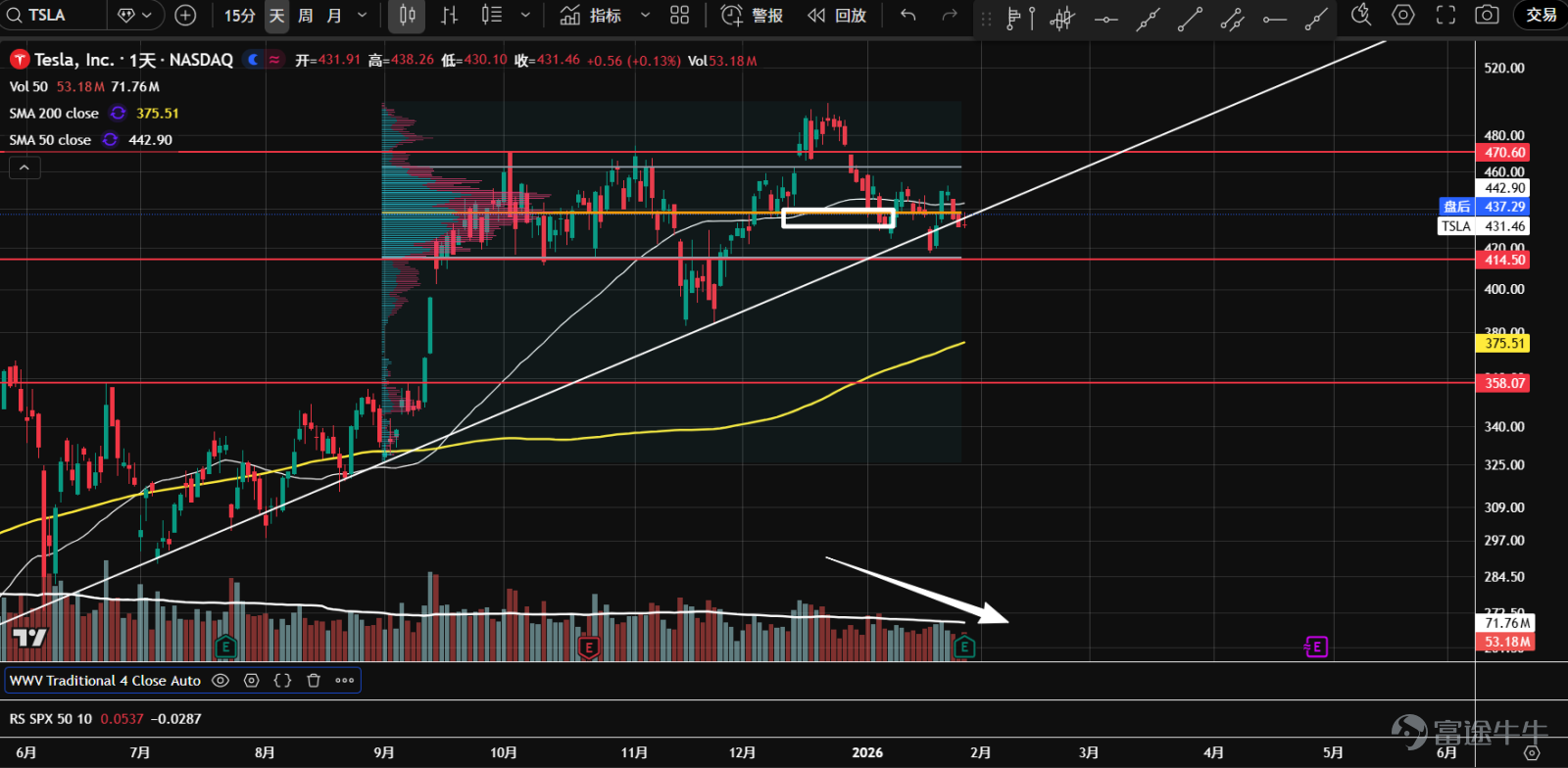1568x768 pixels.
Task: Select the horizontal ray drawing tool
Action: click(1274, 18)
